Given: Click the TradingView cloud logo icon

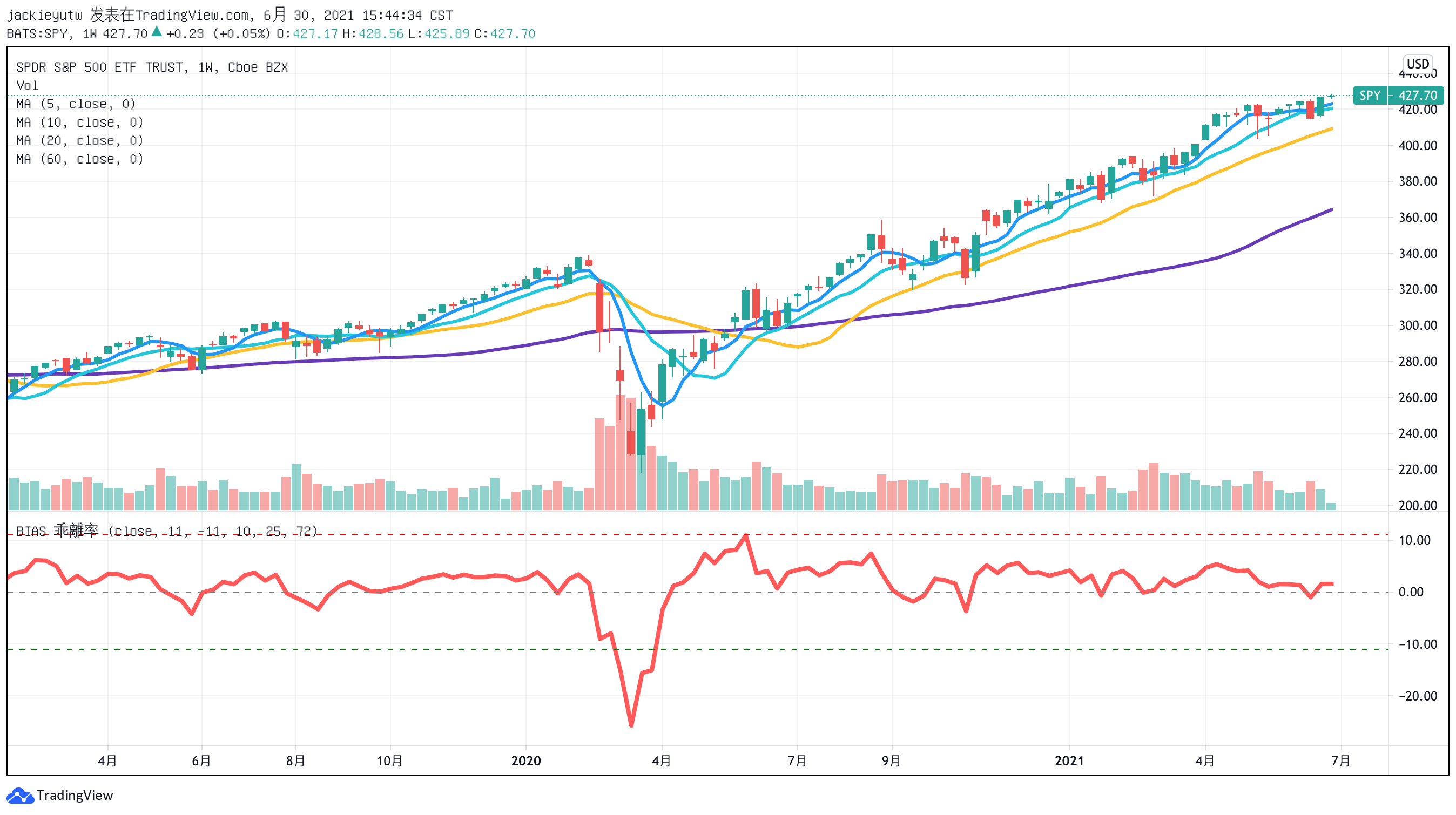Looking at the screenshot, I should coord(20,796).
